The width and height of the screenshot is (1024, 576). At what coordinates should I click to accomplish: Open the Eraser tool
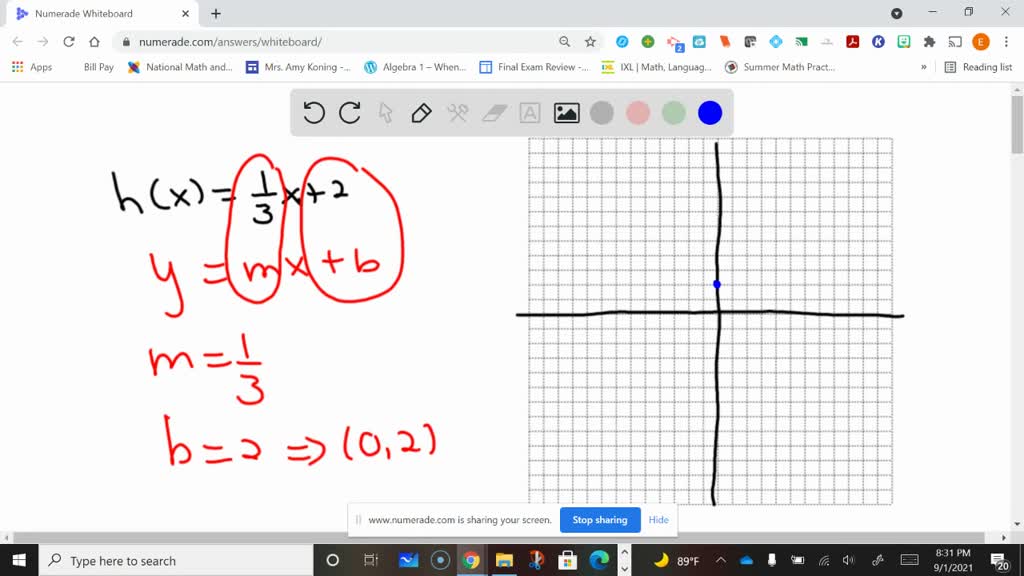coord(493,113)
